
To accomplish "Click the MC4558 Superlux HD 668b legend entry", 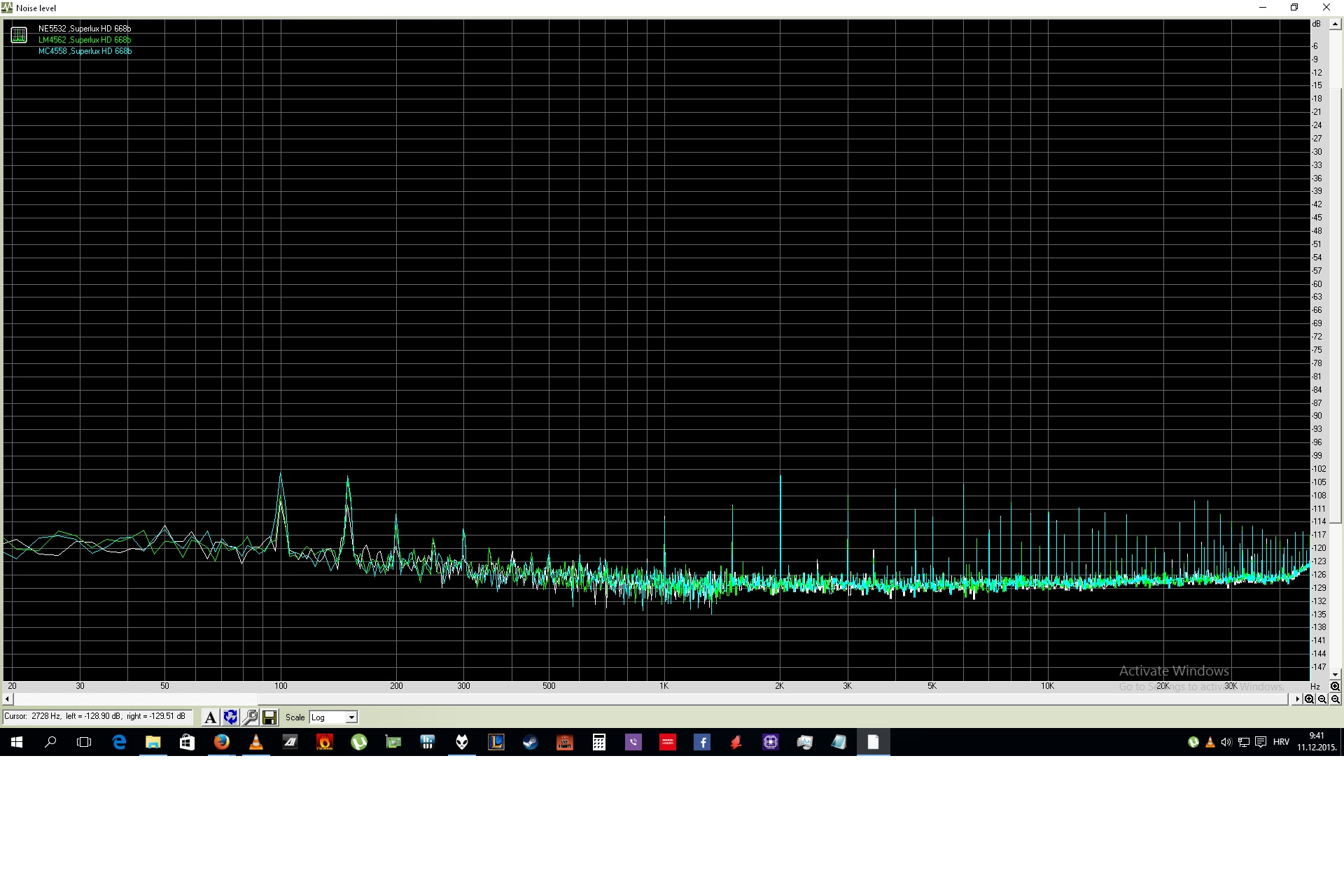I will click(85, 51).
